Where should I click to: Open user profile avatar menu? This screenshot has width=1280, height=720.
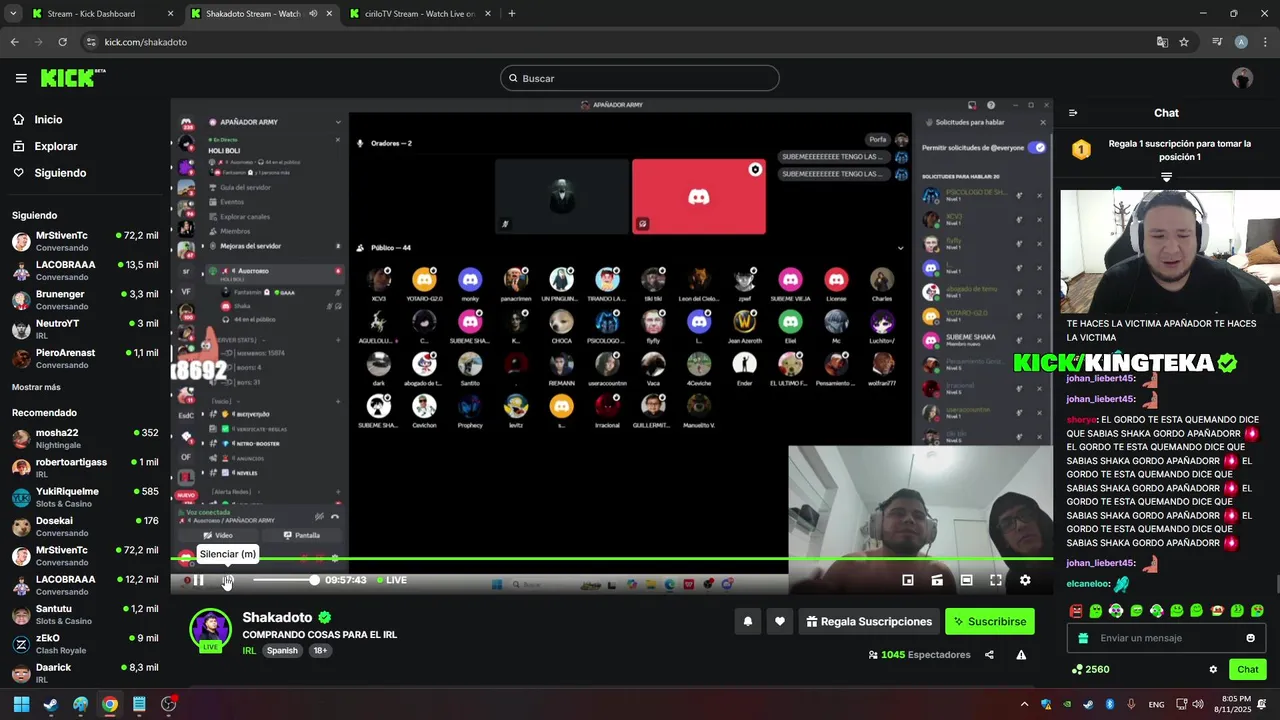coord(1243,78)
